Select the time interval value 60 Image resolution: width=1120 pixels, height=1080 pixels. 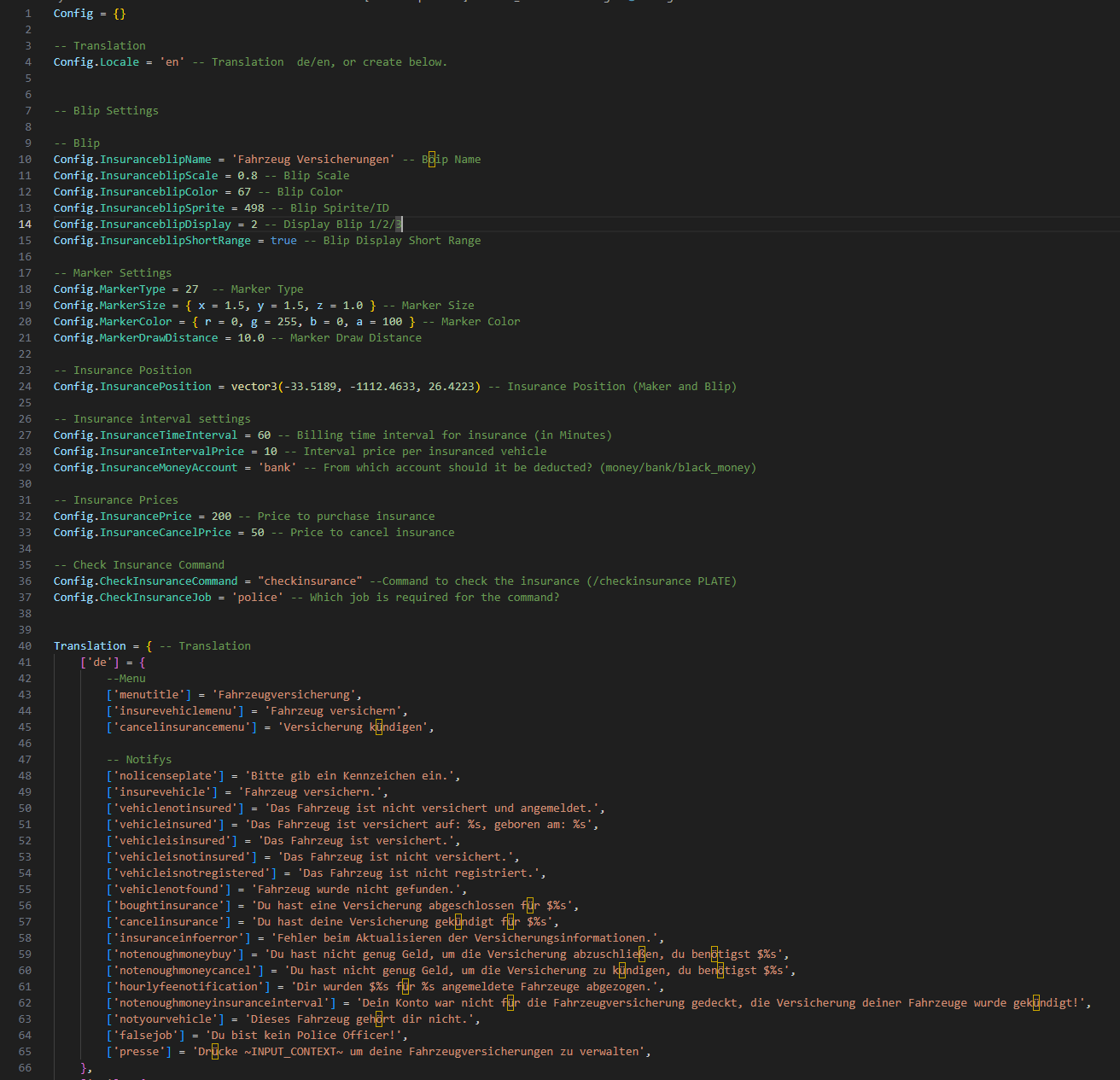265,435
